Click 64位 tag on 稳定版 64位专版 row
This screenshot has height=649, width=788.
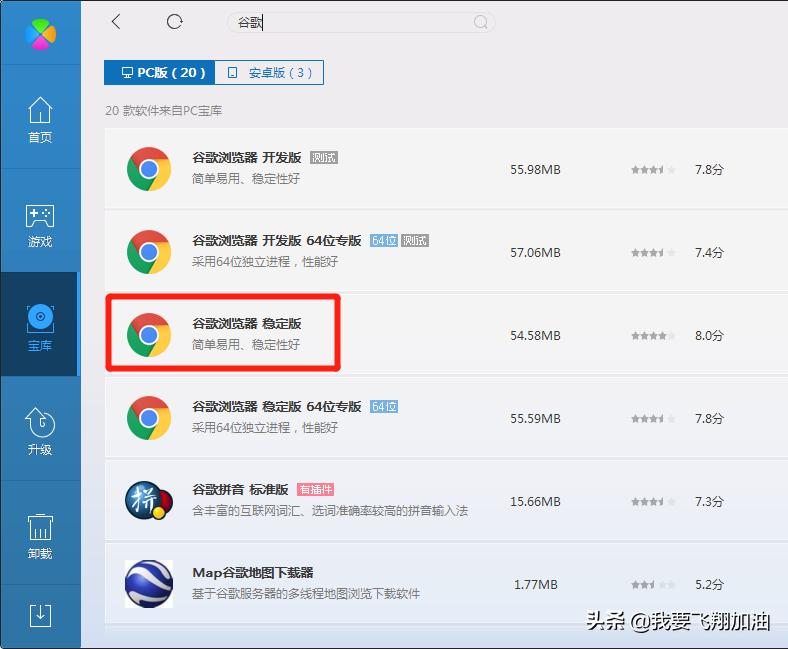[x=384, y=407]
